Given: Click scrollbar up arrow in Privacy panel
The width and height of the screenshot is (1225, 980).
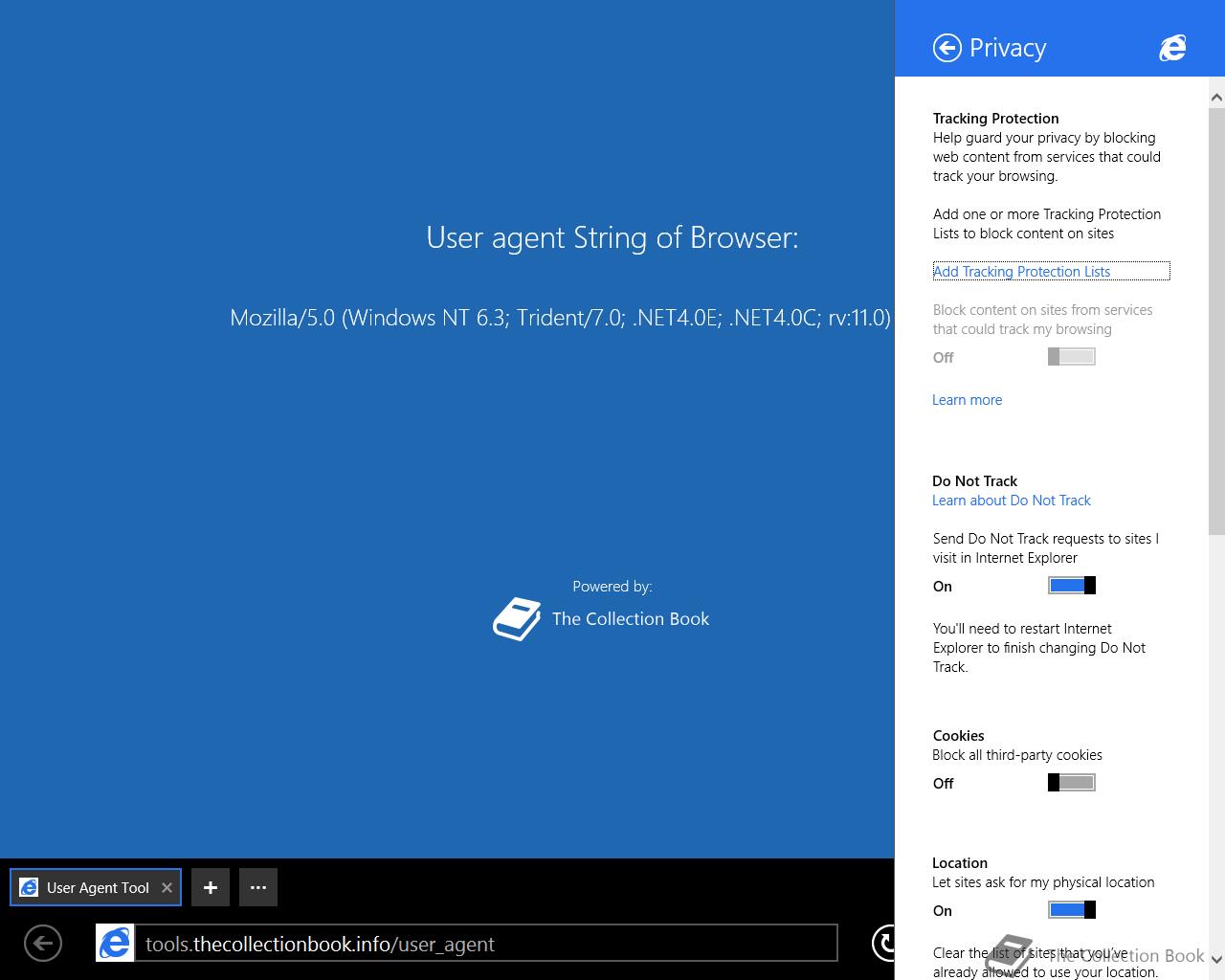Looking at the screenshot, I should click(1216, 98).
